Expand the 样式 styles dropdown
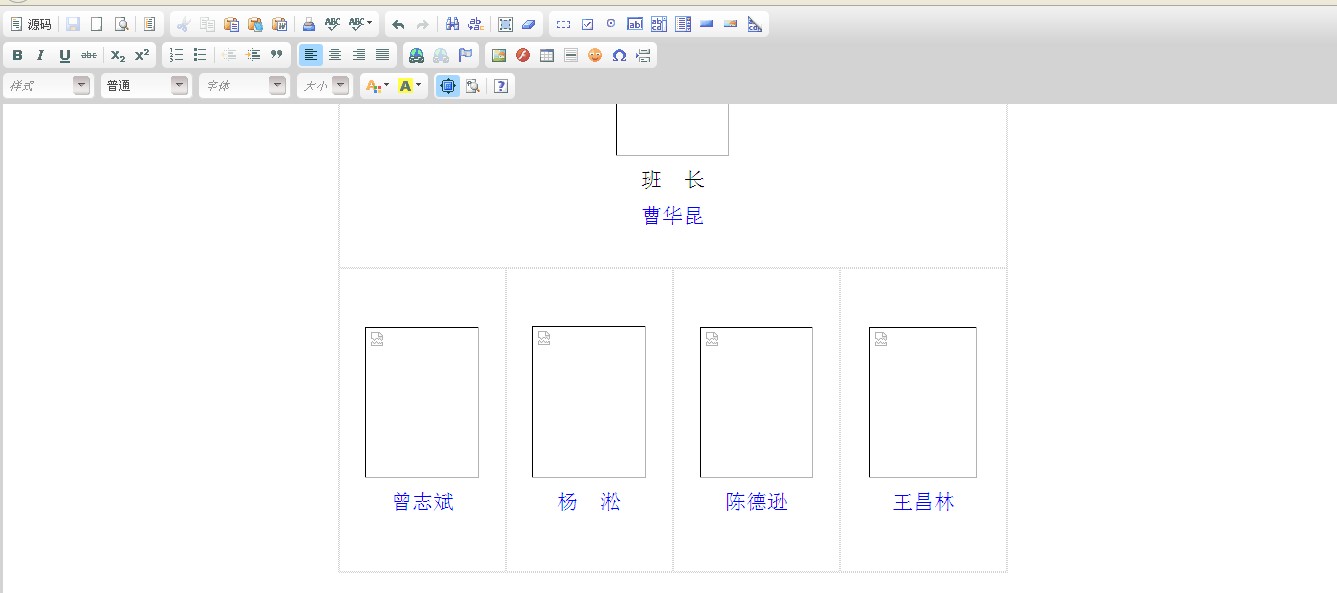The image size is (1337, 593). pos(81,87)
